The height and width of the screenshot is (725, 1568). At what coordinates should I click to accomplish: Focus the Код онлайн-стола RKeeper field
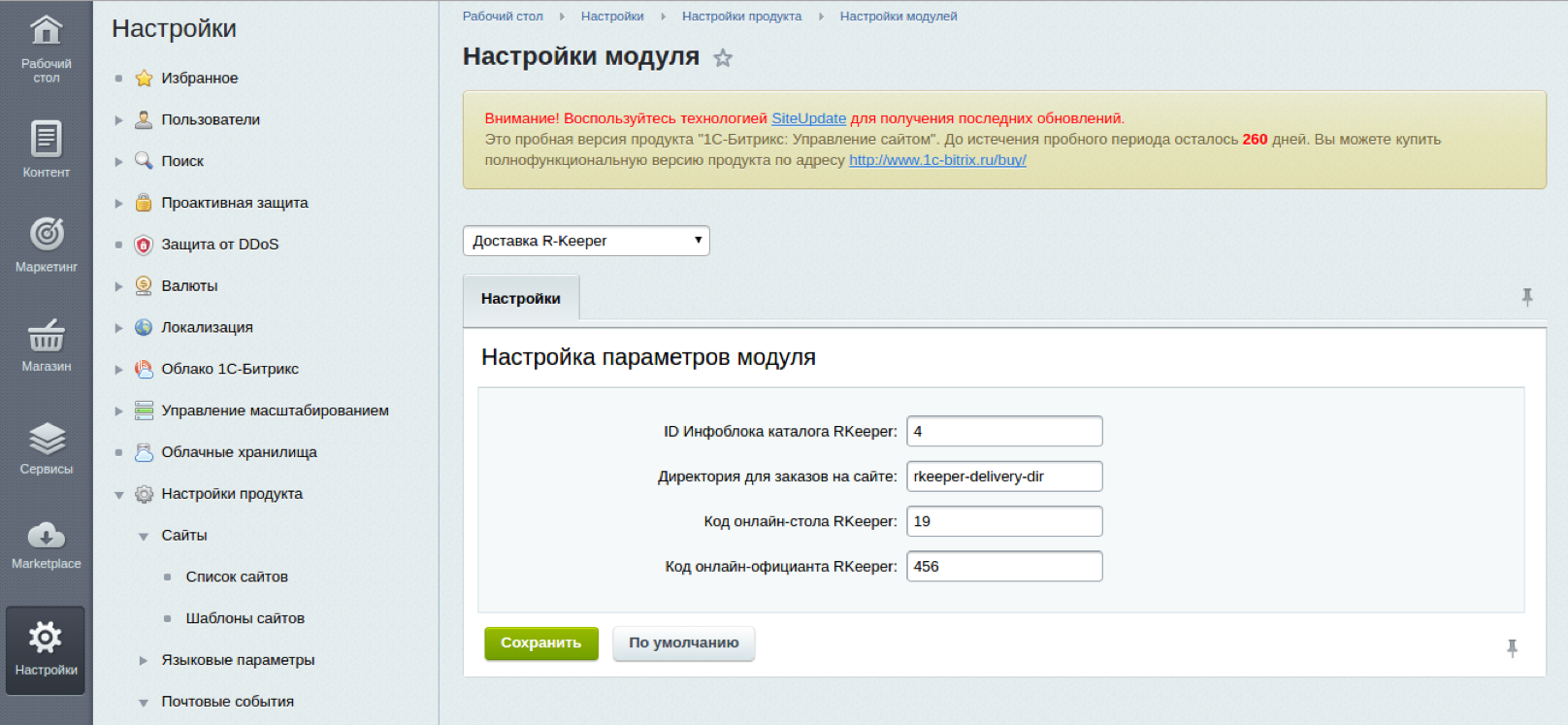(x=1004, y=521)
